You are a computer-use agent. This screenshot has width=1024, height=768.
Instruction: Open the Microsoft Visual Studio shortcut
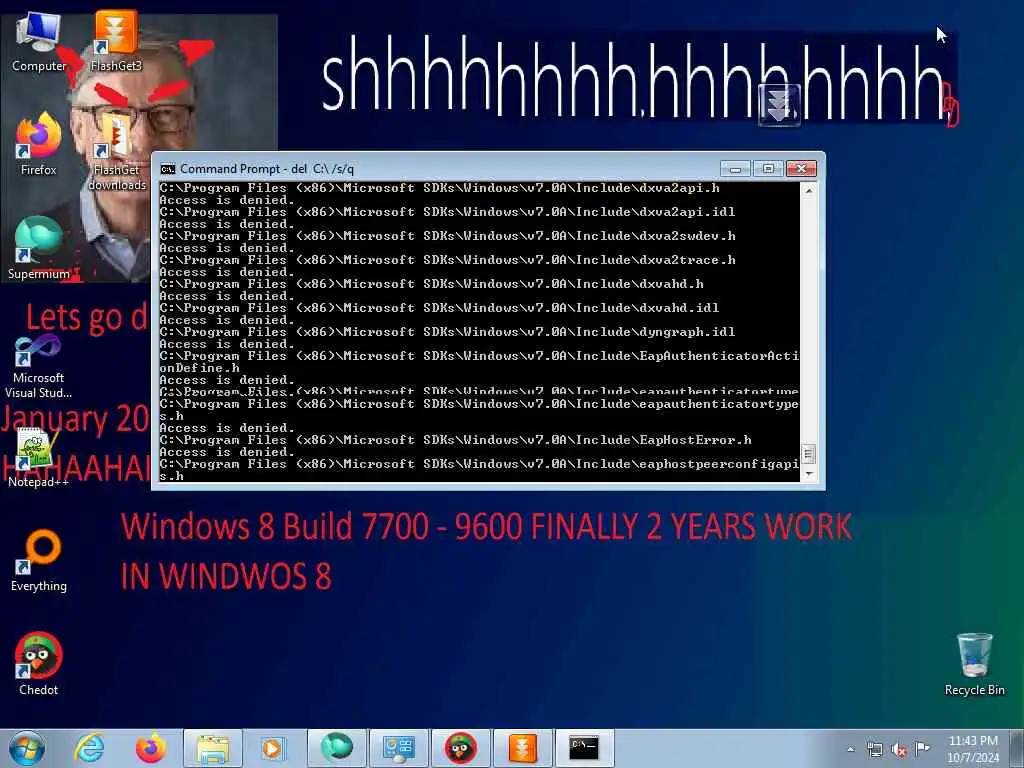(x=39, y=366)
